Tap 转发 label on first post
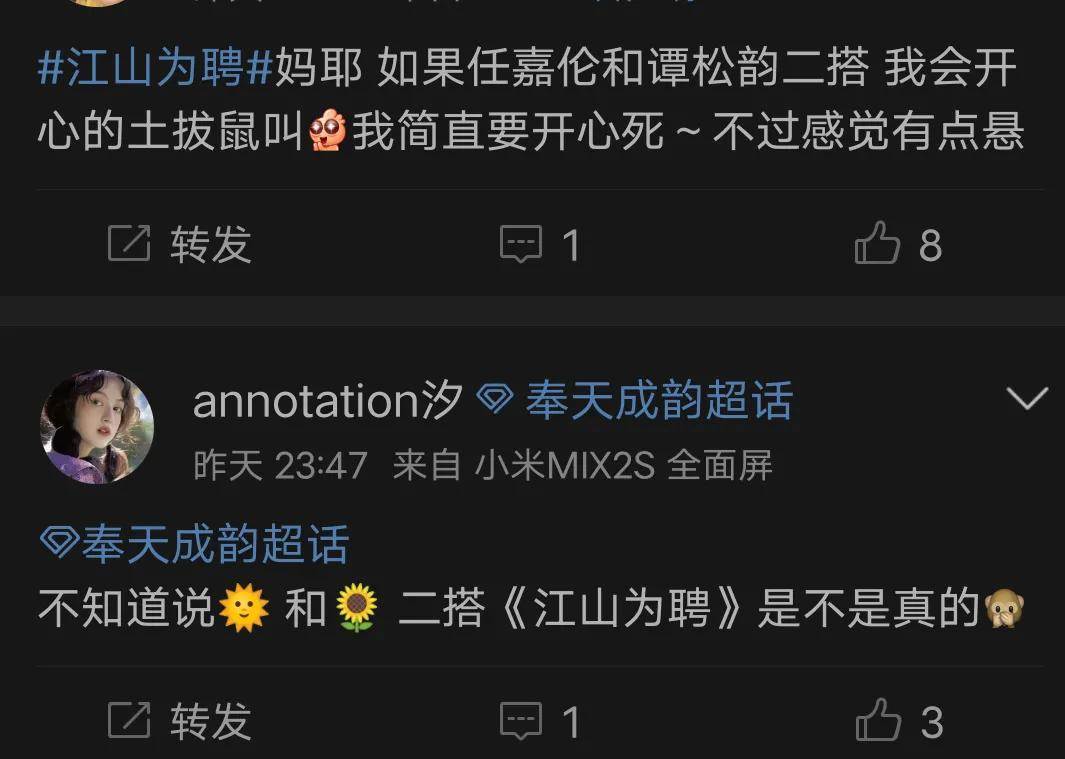The width and height of the screenshot is (1065, 759). pos(211,244)
